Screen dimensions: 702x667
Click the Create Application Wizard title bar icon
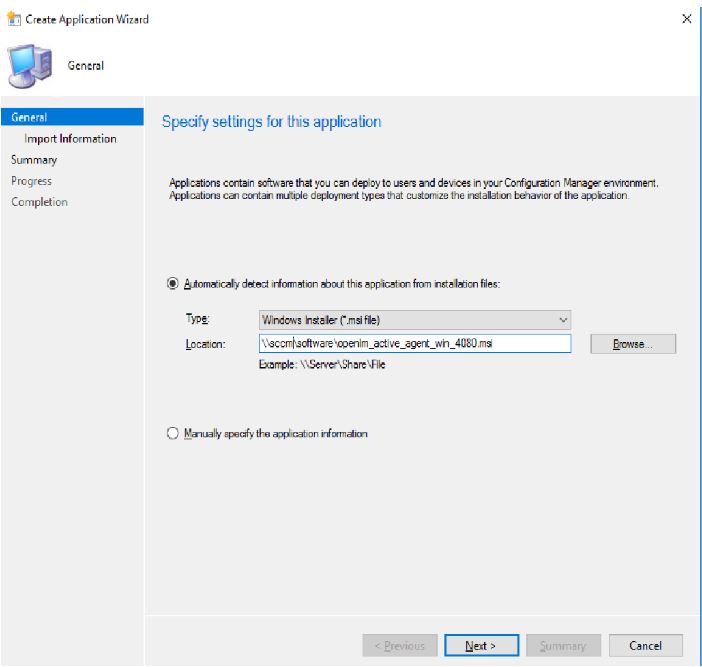point(13,19)
